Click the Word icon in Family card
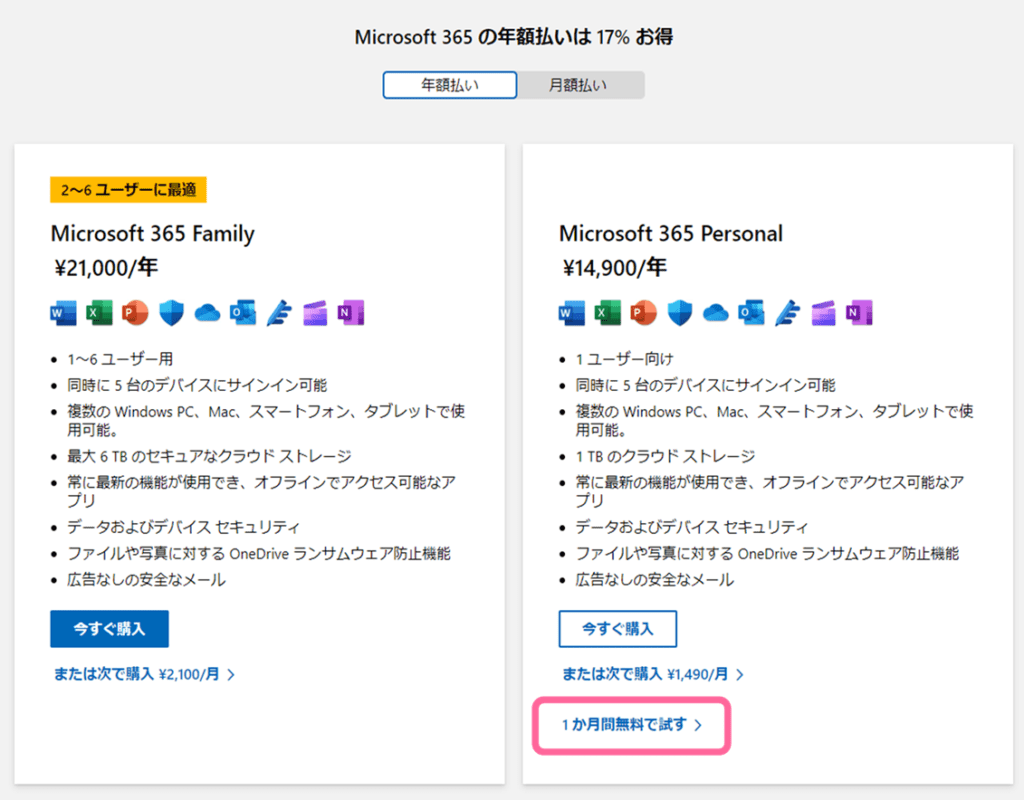 [63, 313]
